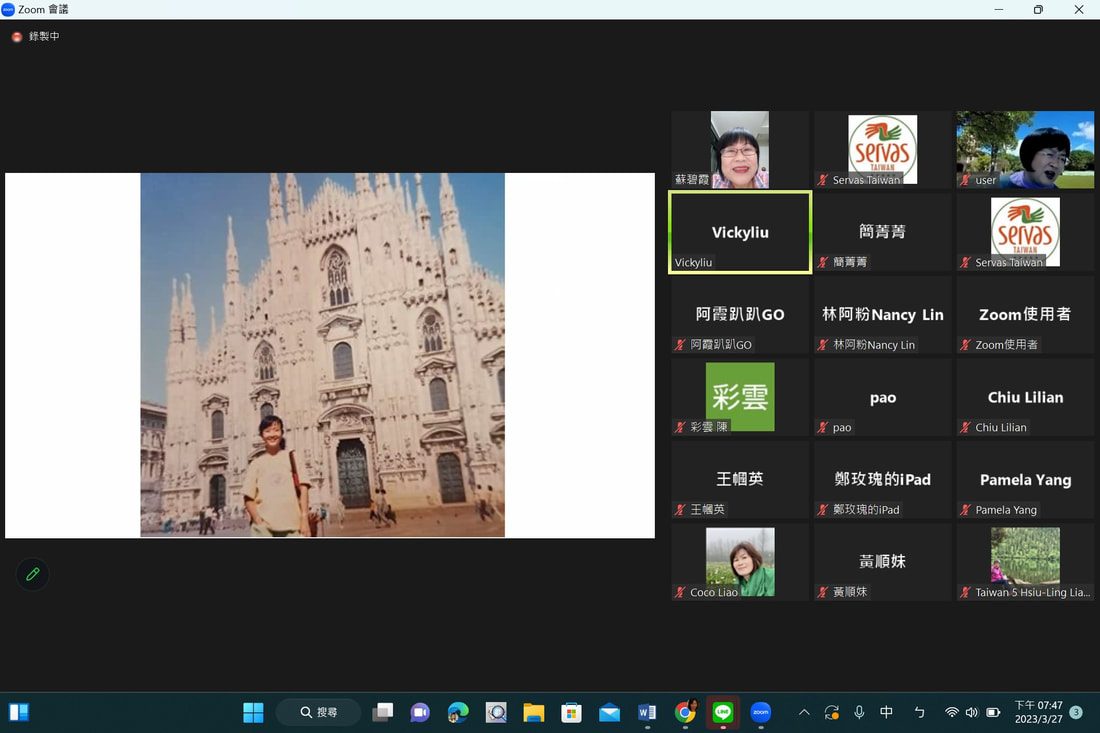Open the Teams Chat taskbar icon

[420, 713]
